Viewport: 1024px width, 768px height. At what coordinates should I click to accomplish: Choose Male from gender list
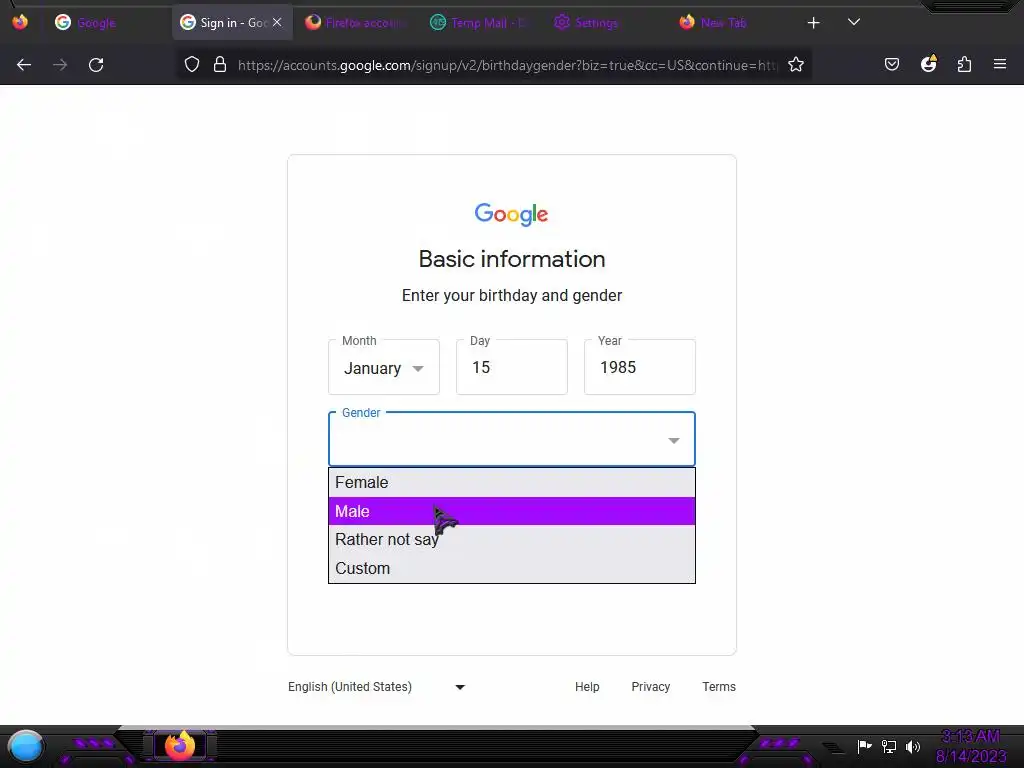point(512,511)
